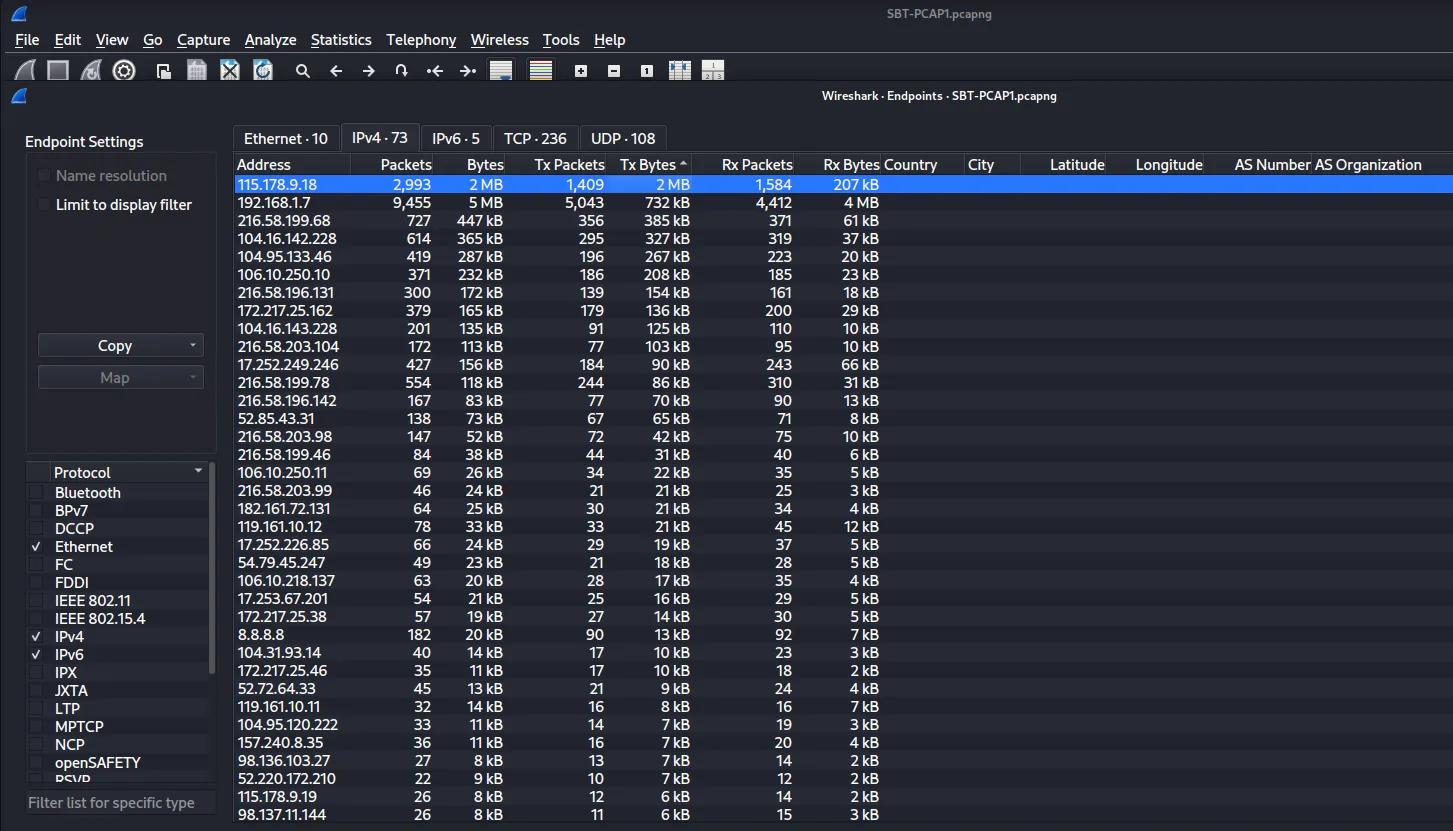The image size is (1453, 831).
Task: Focus the Filter list for specific type field
Action: pyautogui.click(x=120, y=803)
